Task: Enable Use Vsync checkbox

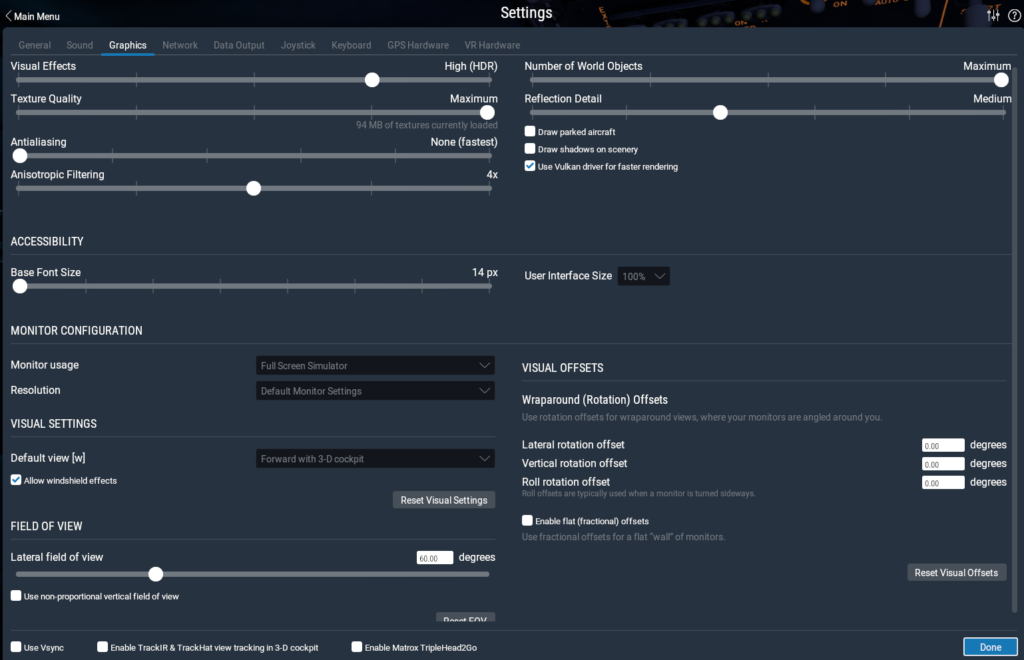Action: 16,647
